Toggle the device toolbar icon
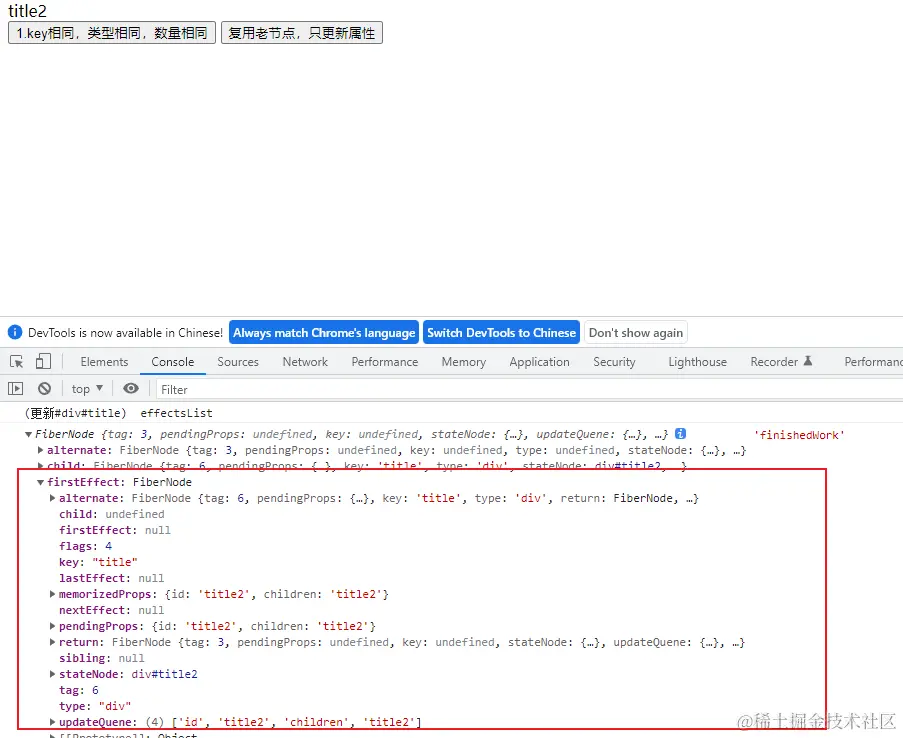 tap(43, 362)
